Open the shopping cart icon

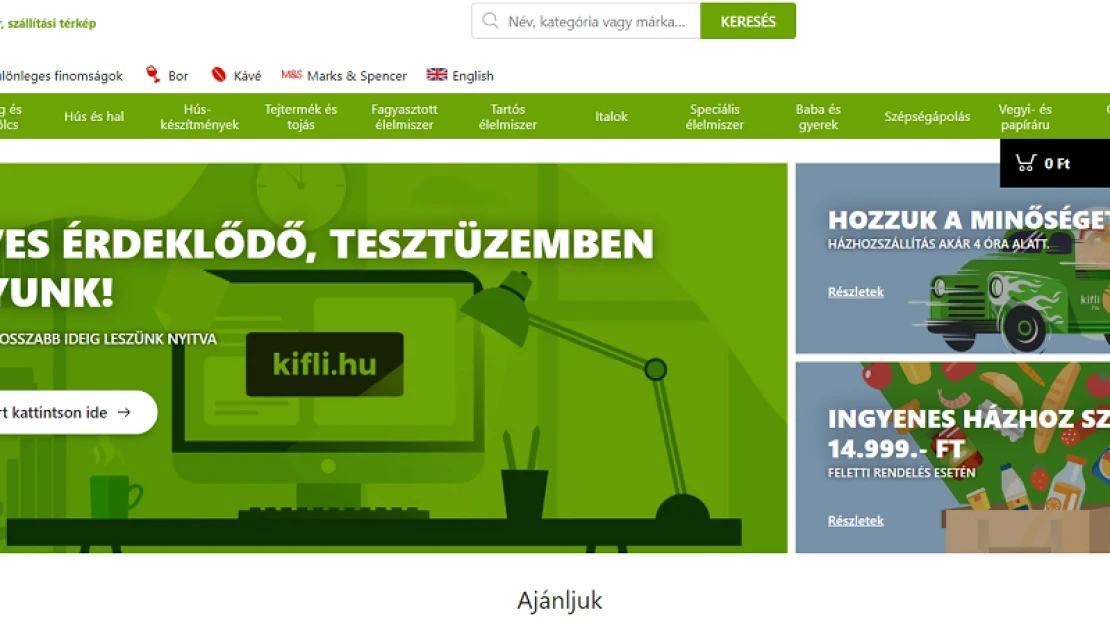(1026, 163)
